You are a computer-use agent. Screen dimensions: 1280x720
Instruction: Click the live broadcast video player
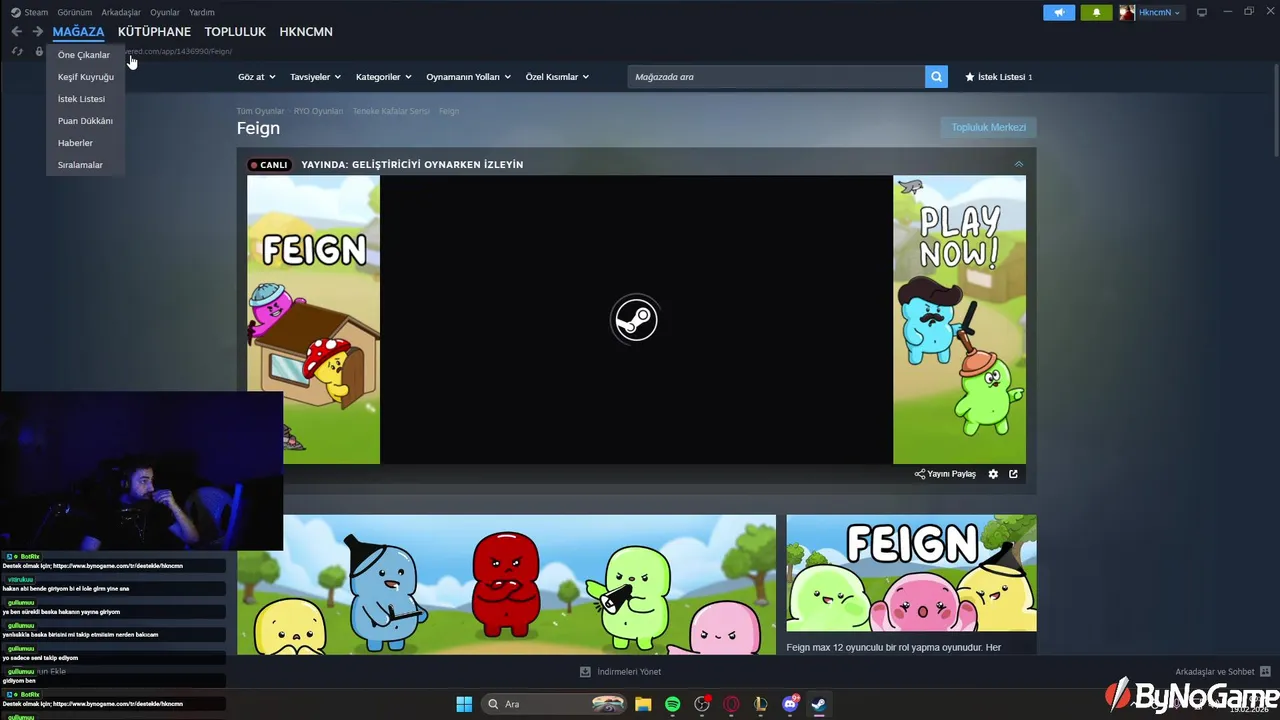(x=636, y=320)
